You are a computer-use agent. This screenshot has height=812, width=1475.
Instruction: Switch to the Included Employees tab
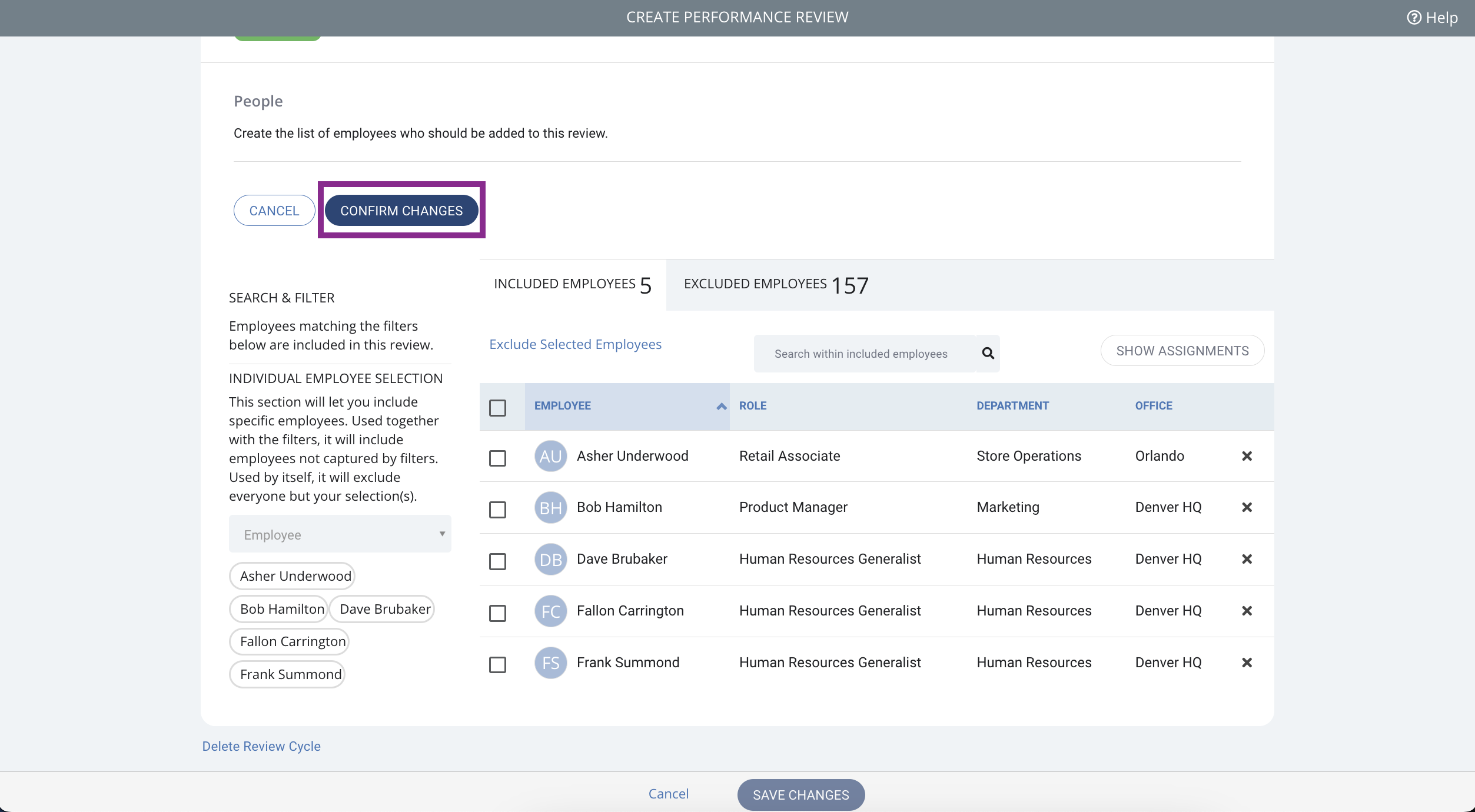pyautogui.click(x=572, y=285)
